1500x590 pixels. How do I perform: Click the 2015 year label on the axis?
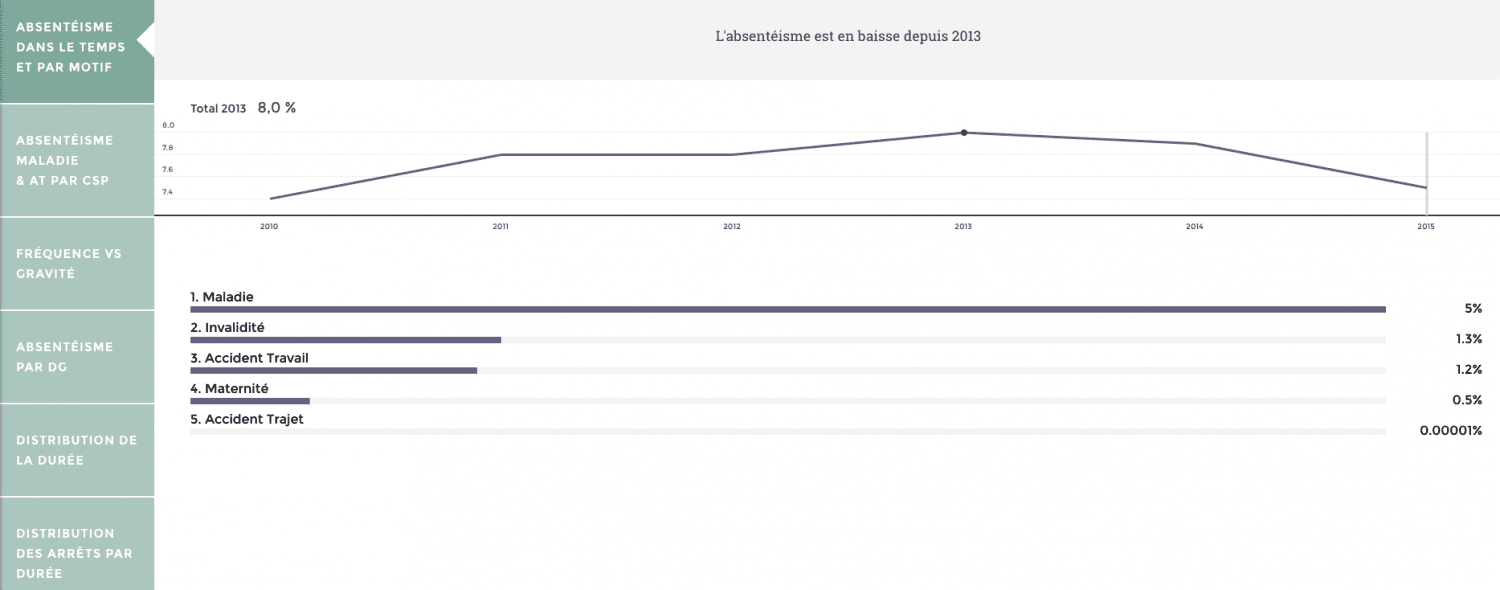(1426, 227)
